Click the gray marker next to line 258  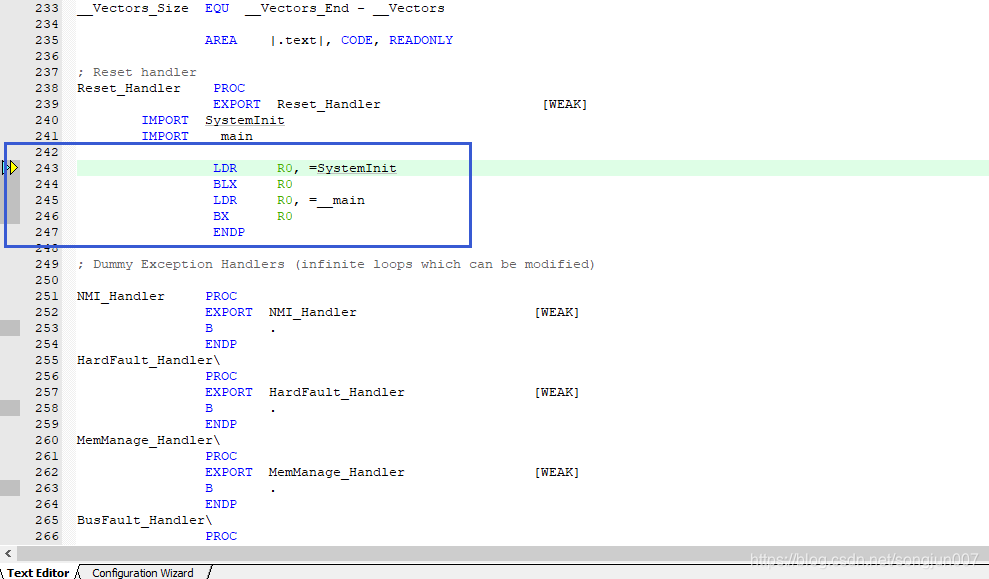[9, 407]
